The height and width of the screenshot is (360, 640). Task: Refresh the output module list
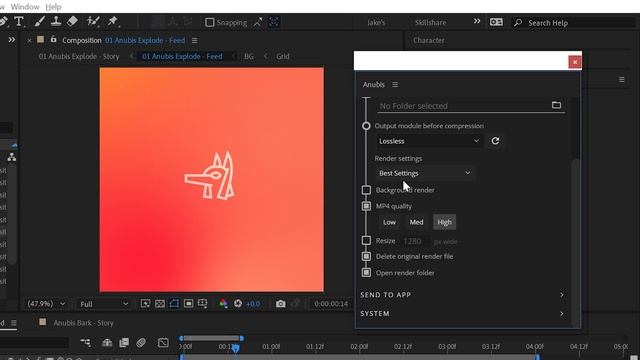(495, 141)
